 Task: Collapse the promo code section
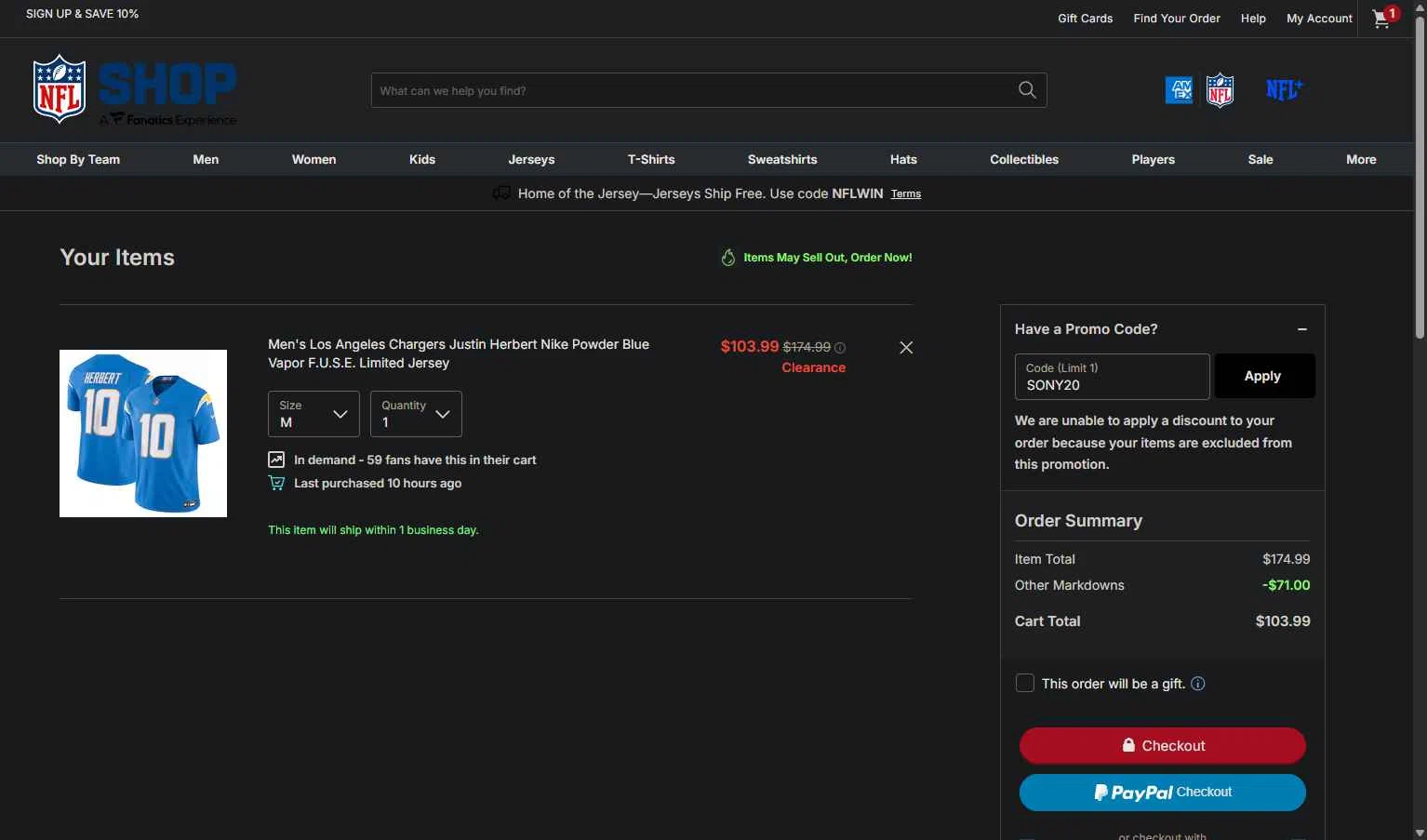click(x=1302, y=329)
